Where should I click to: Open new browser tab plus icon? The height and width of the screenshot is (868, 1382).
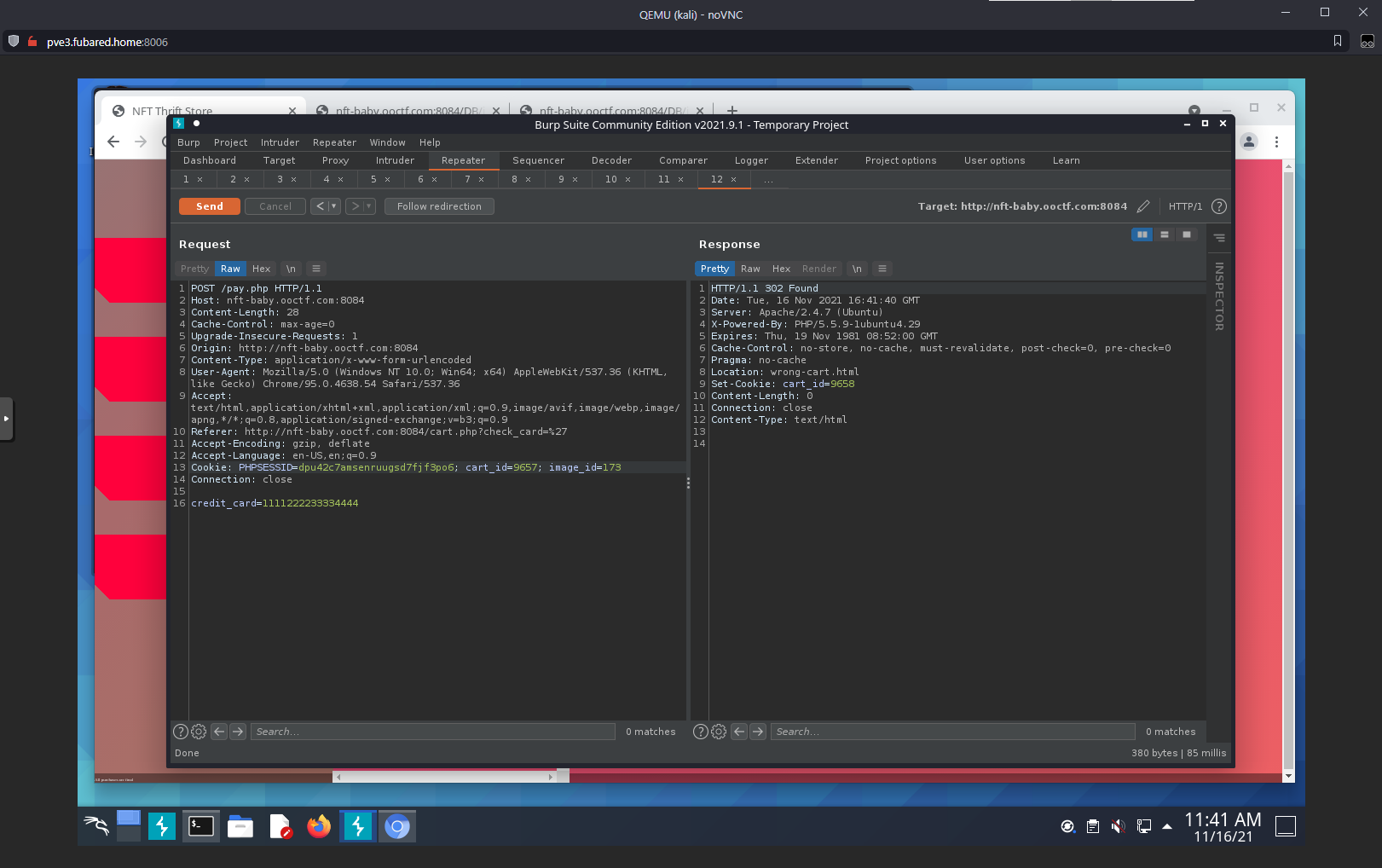pyautogui.click(x=732, y=110)
